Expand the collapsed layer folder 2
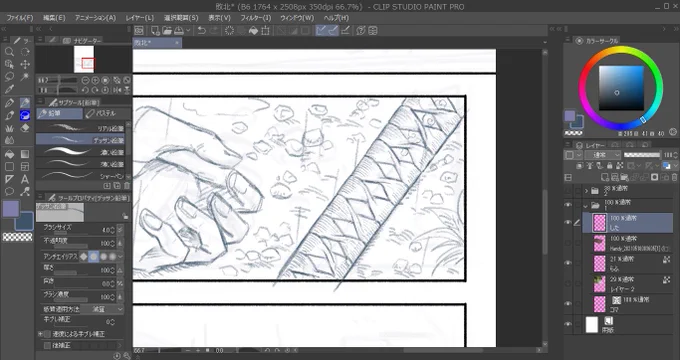680x360 pixels. (x=586, y=191)
